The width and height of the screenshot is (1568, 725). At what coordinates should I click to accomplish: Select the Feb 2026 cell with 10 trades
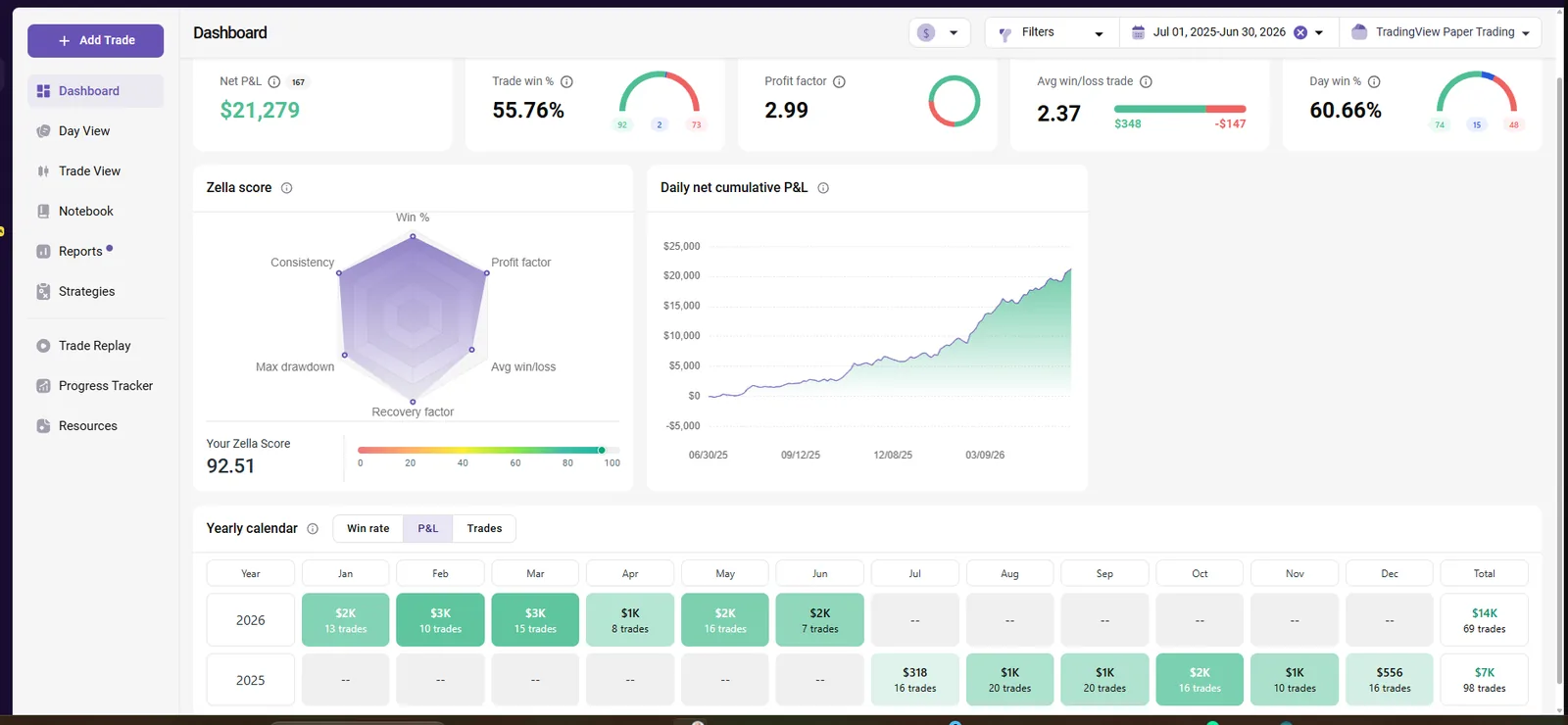click(x=441, y=620)
